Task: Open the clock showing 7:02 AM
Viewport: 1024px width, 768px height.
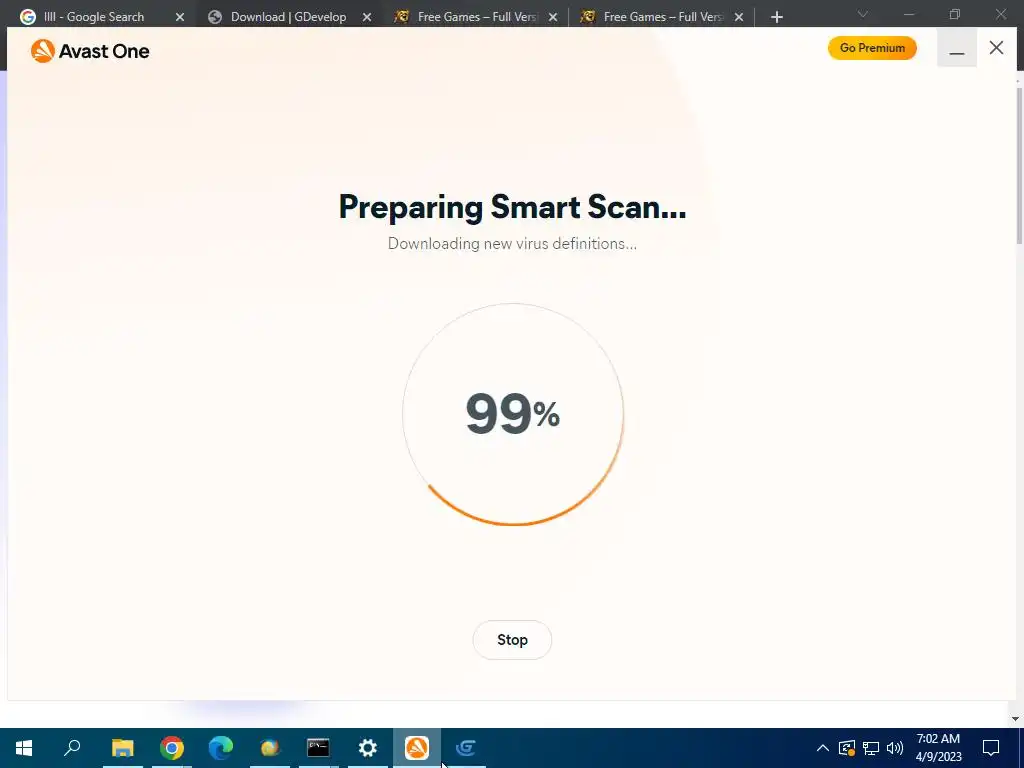Action: (x=938, y=748)
